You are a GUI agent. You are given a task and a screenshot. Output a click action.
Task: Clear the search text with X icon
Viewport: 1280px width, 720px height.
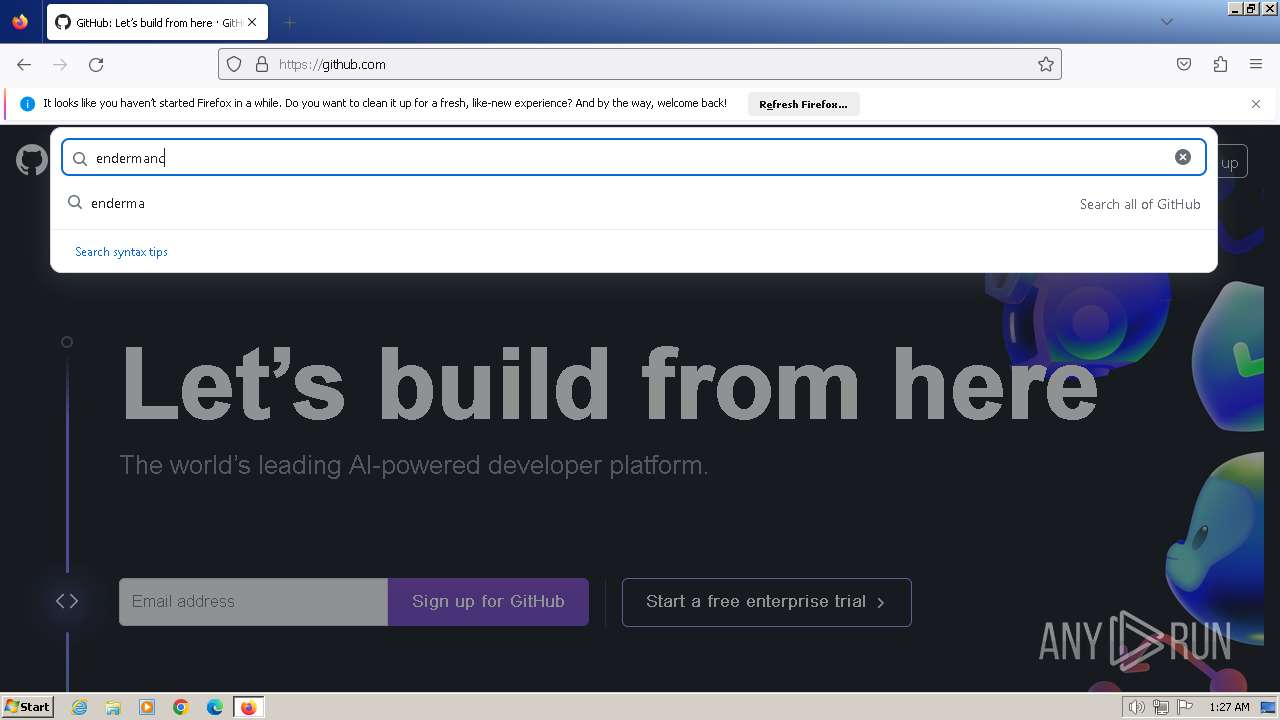(x=1183, y=157)
